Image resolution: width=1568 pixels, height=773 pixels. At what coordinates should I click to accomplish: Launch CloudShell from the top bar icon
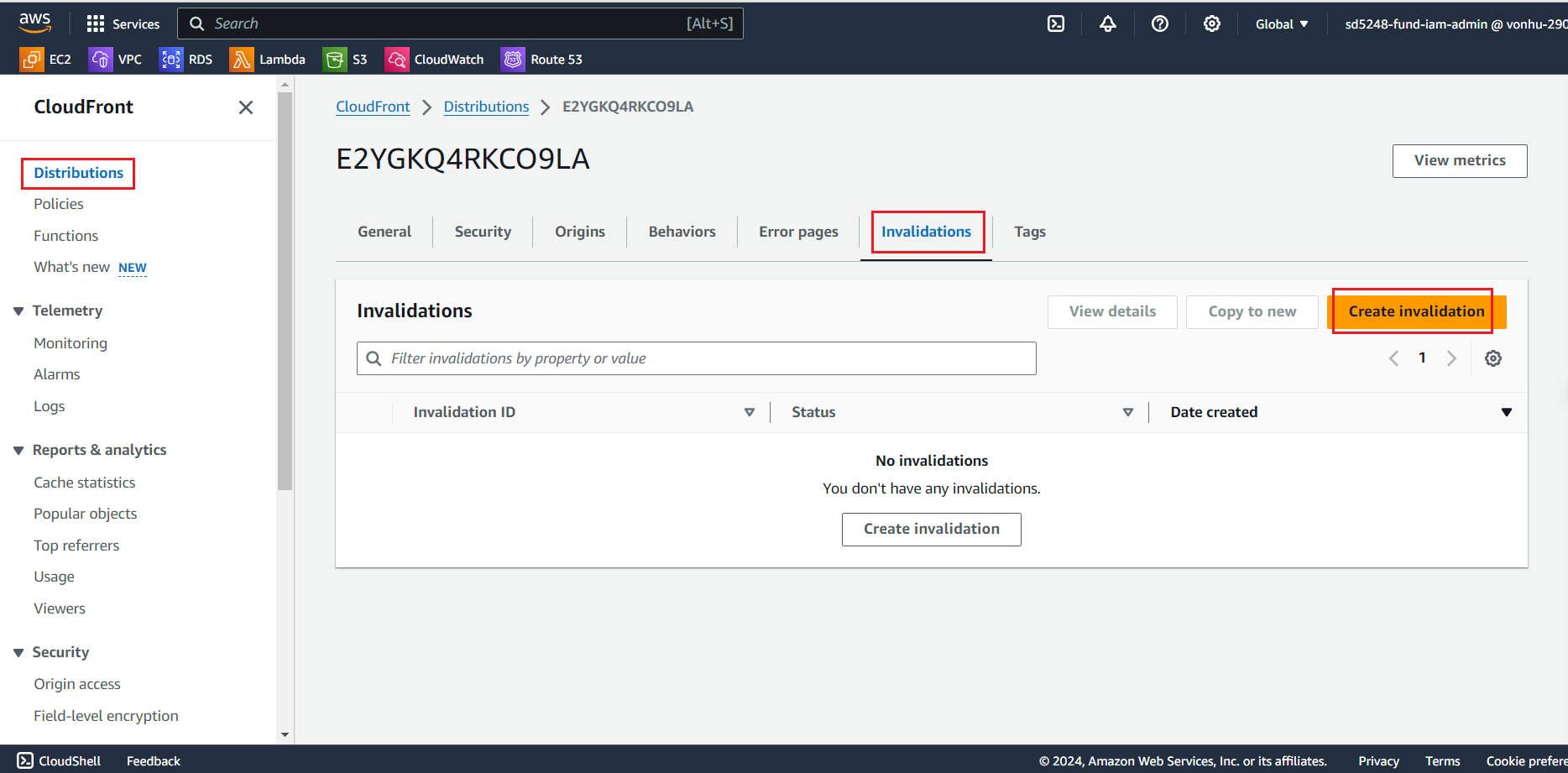pyautogui.click(x=1056, y=24)
